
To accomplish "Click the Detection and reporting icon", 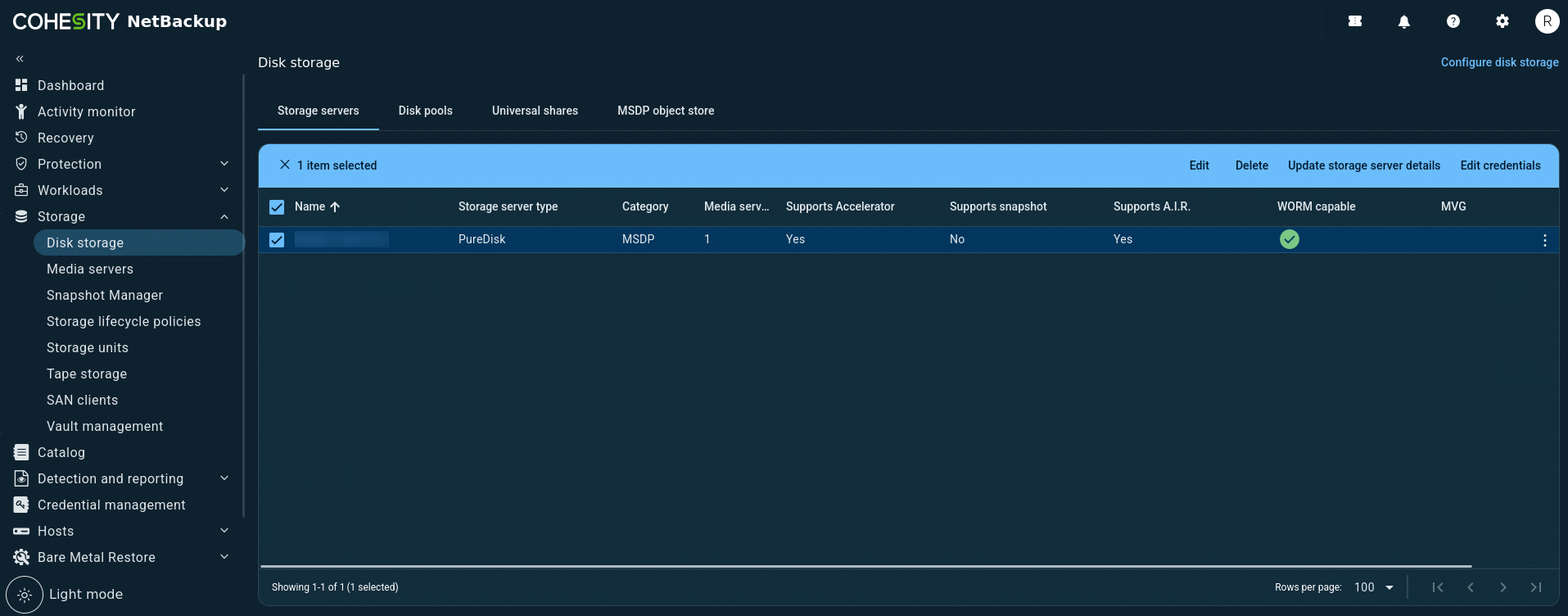I will tap(21, 478).
